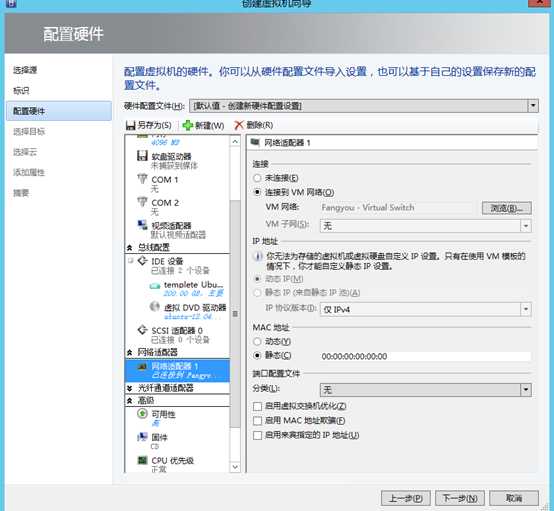Click the green plus 新建 icon
Viewport: 554px width, 511px height.
tap(188, 125)
